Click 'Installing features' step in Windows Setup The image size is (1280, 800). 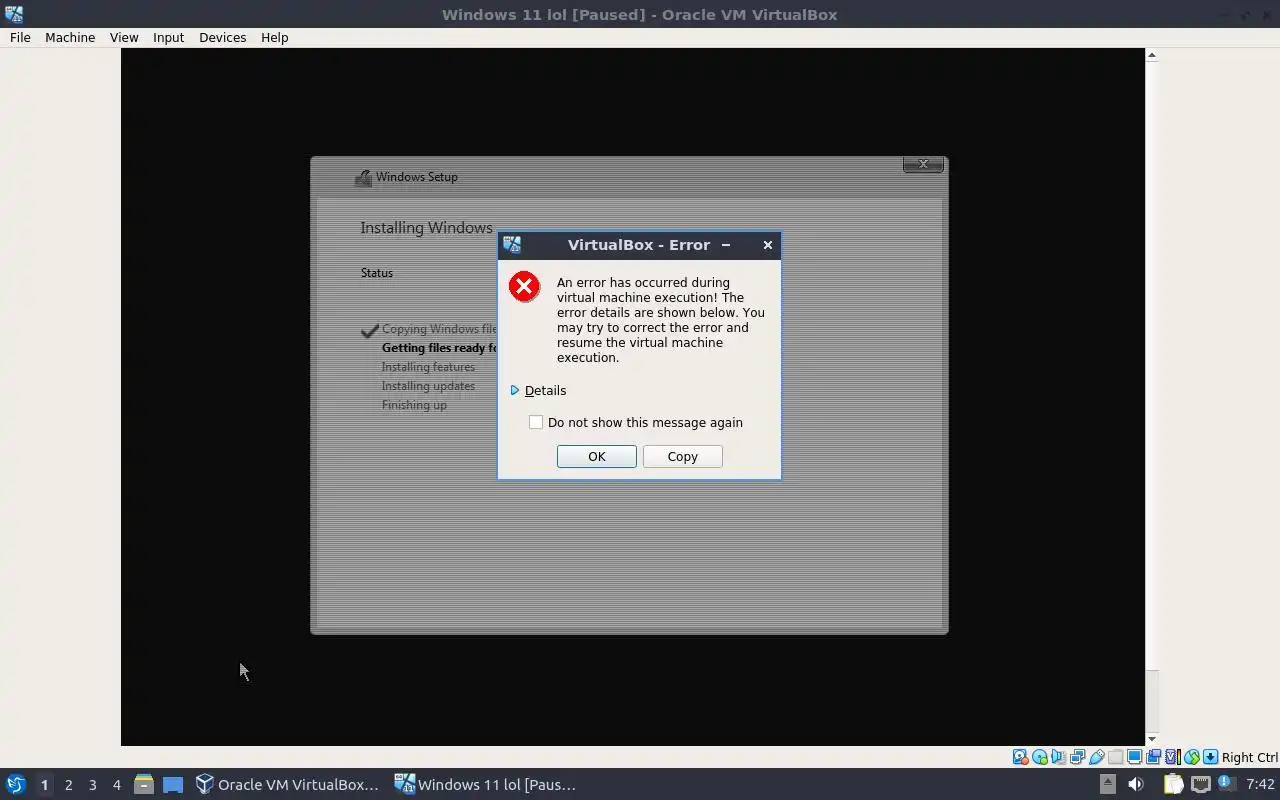[428, 367]
